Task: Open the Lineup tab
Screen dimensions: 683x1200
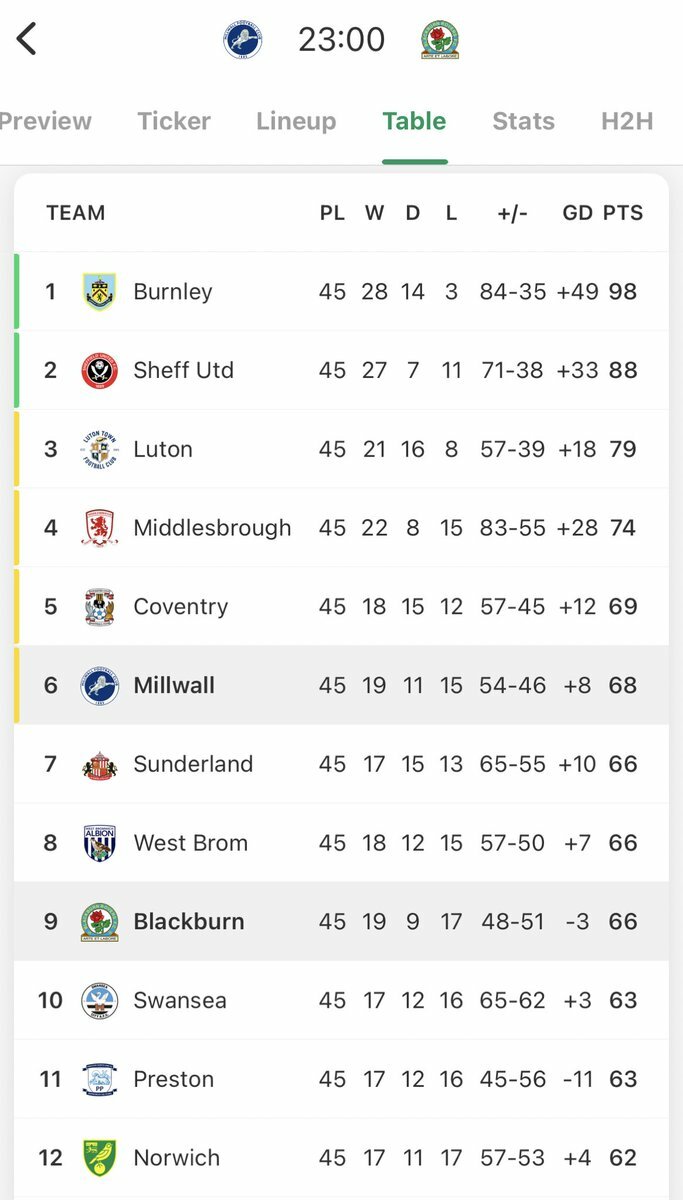Action: pos(296,121)
